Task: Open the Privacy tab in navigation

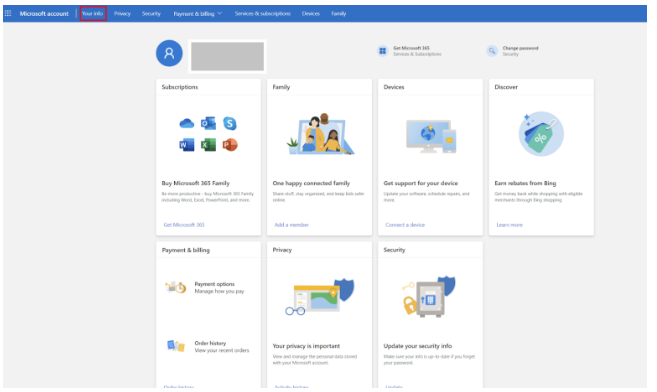Action: click(122, 13)
